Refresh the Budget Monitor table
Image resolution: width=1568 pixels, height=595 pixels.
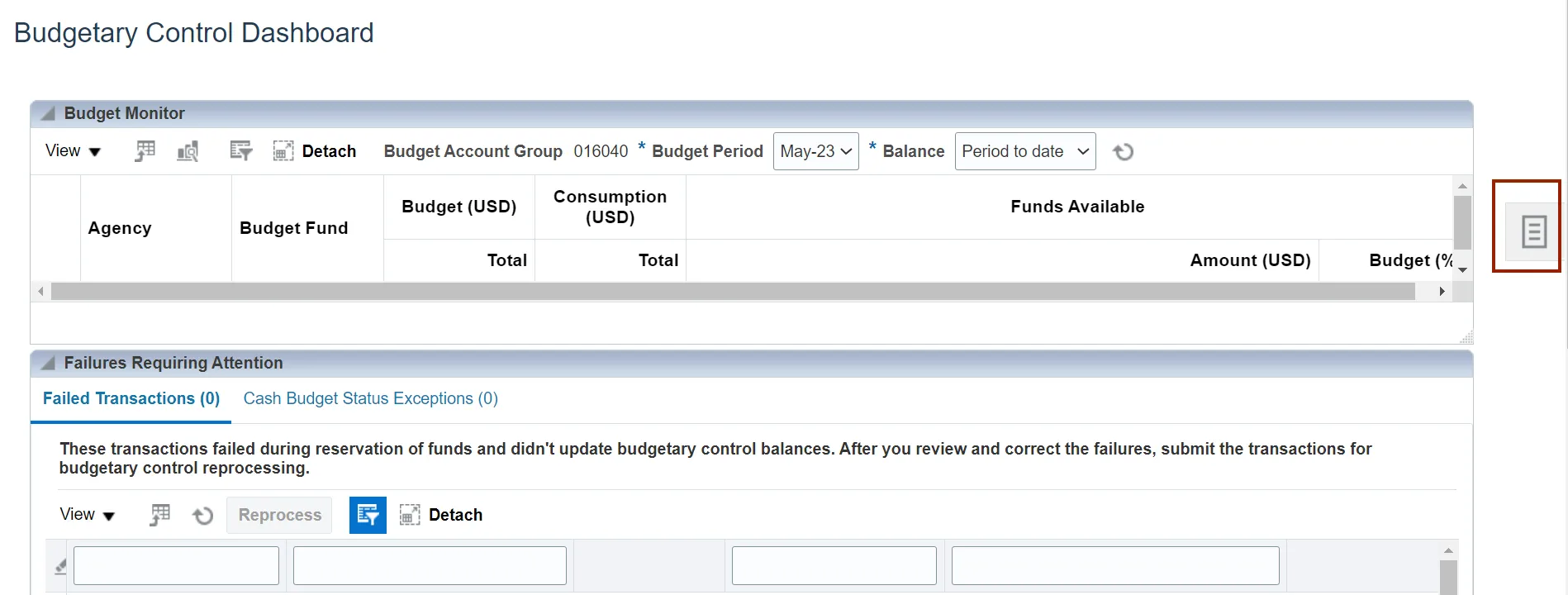(x=1123, y=152)
